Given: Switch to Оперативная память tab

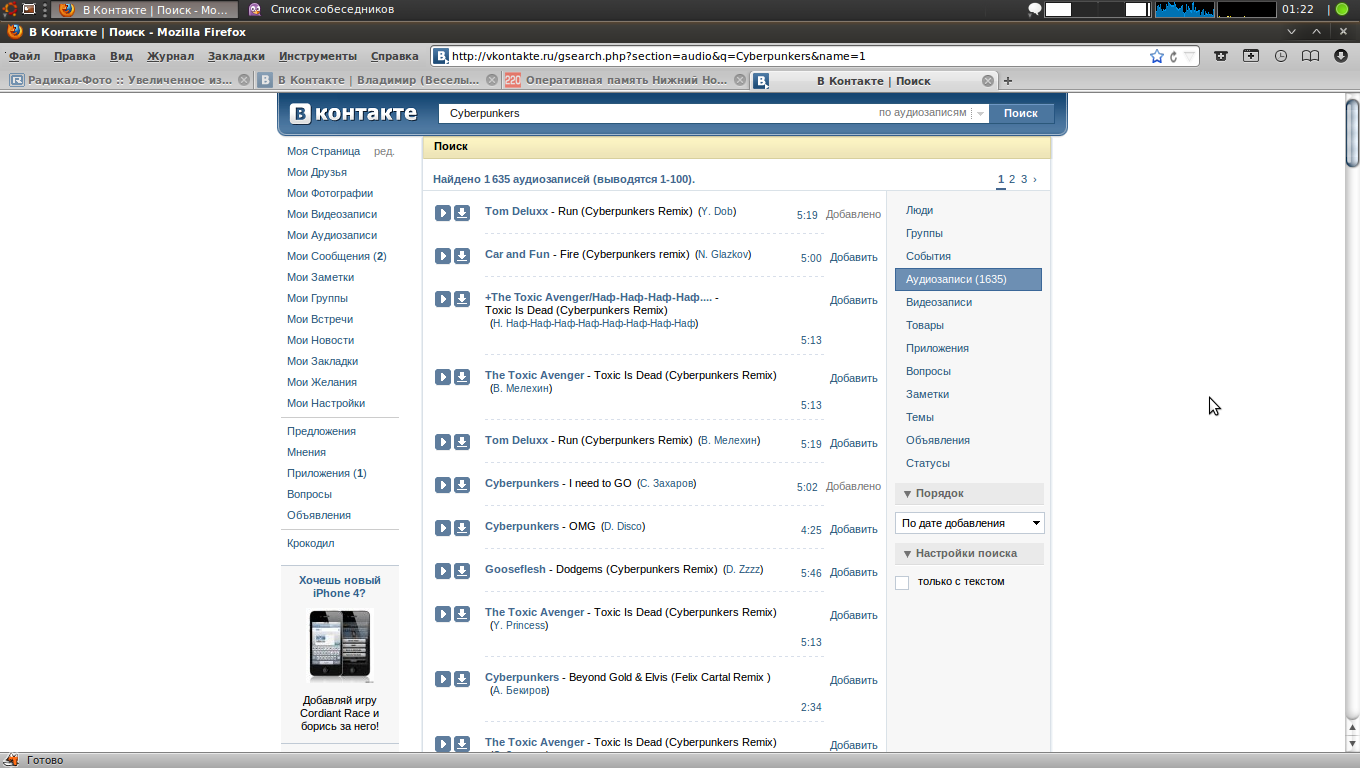Looking at the screenshot, I should (x=625, y=81).
